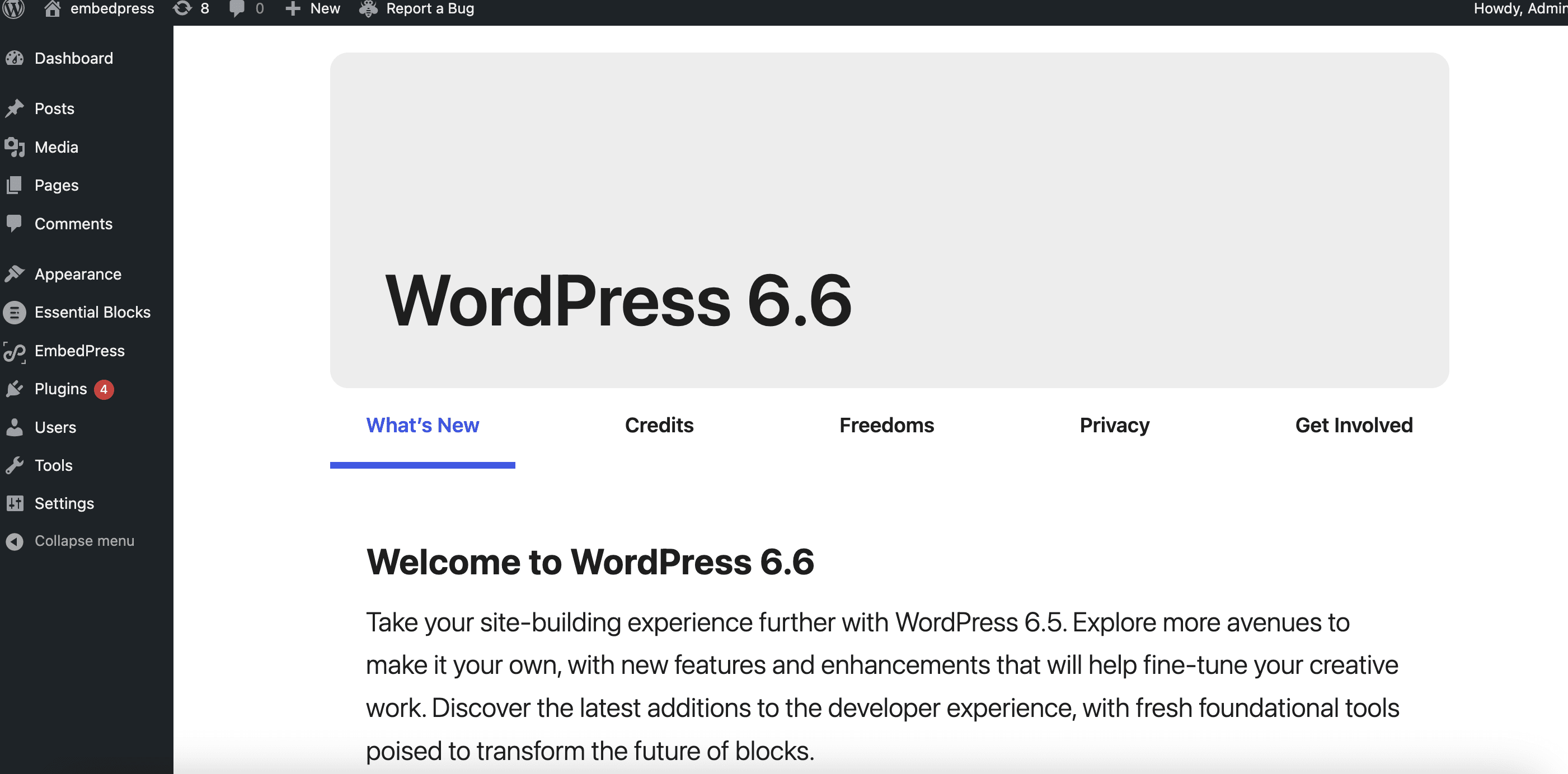Click the revision counter icon
This screenshot has height=774, width=1568.
click(x=182, y=8)
